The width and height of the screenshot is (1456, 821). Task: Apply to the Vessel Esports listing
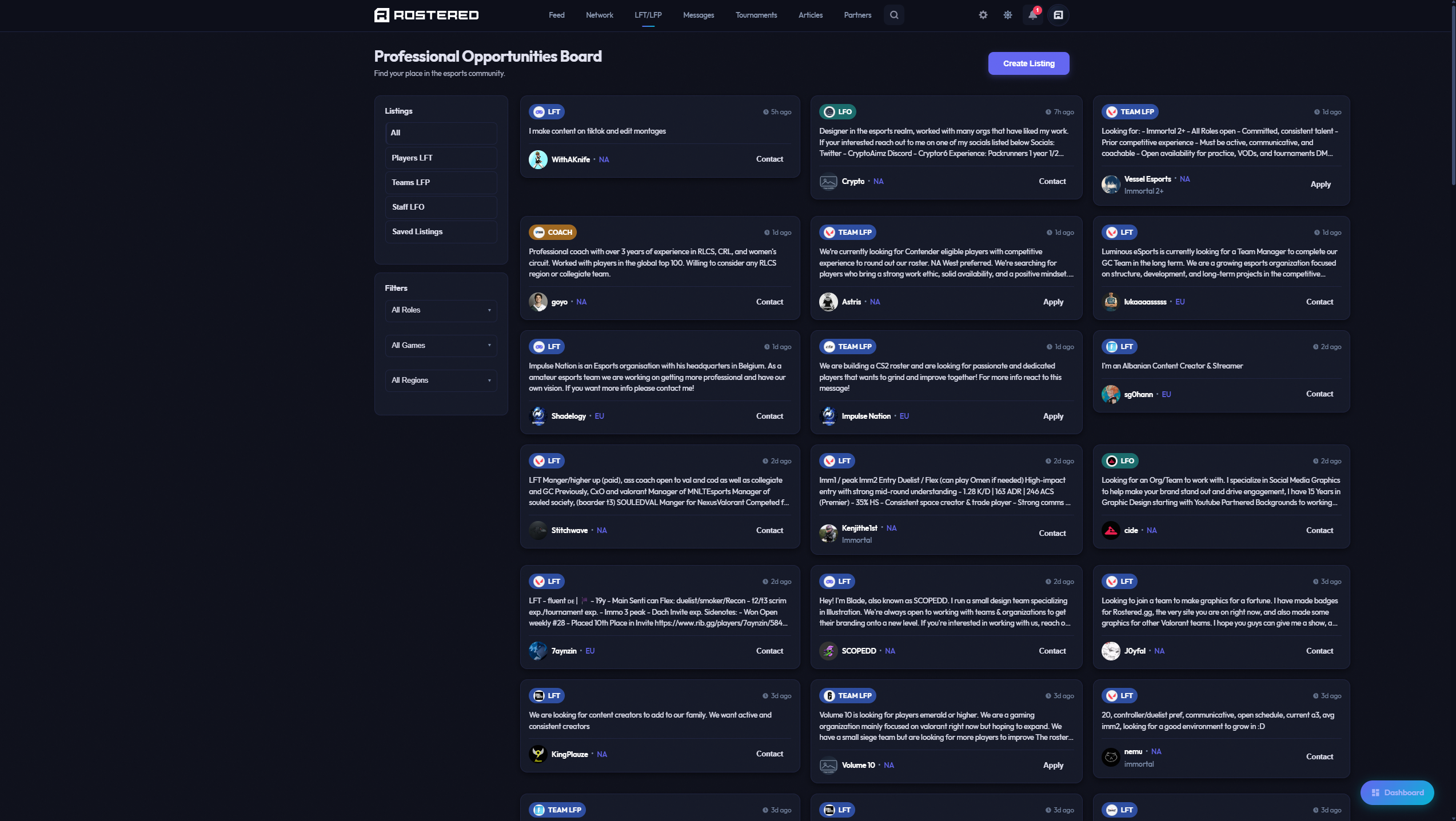pos(1320,185)
